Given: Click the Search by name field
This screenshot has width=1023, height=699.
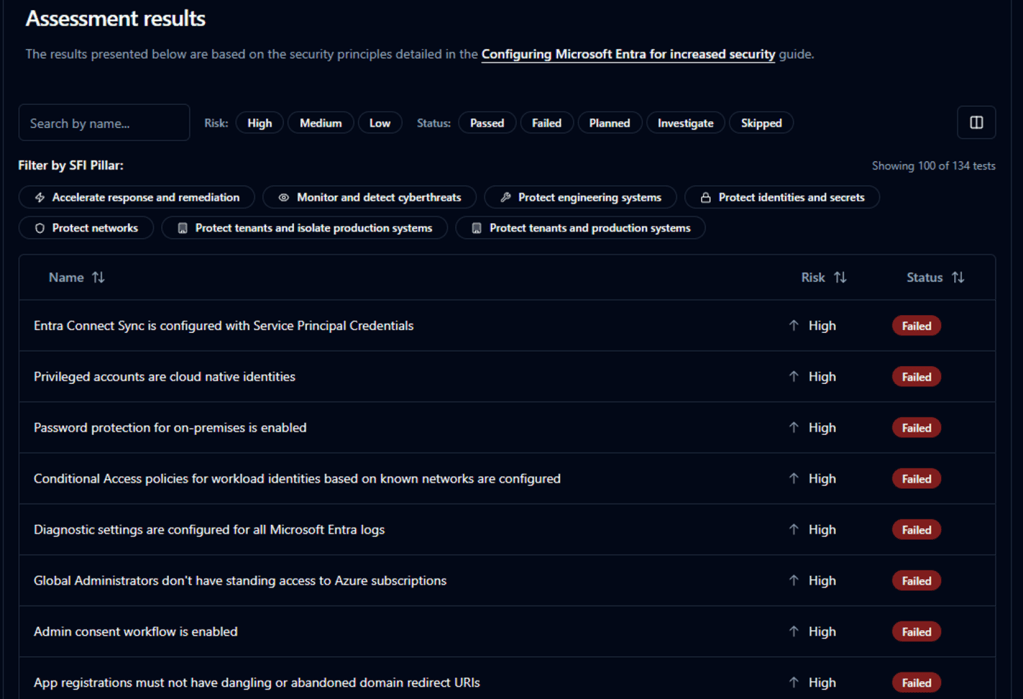Looking at the screenshot, I should tap(104, 123).
